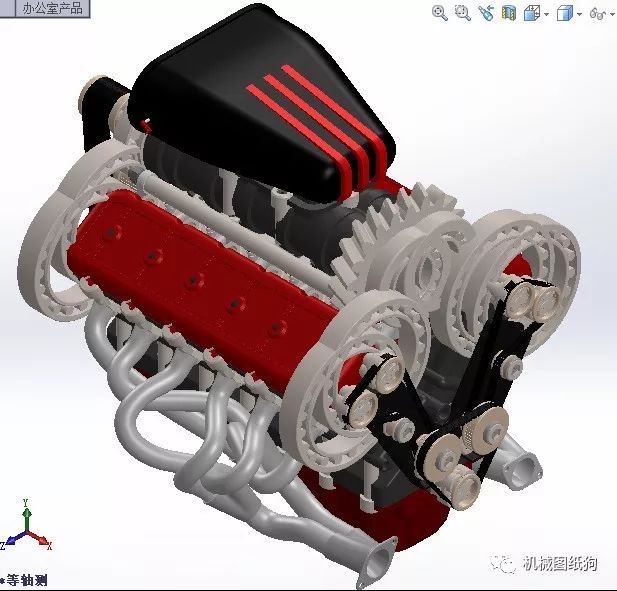617x591 pixels.
Task: Click the Previous View icon
Action: (486, 13)
